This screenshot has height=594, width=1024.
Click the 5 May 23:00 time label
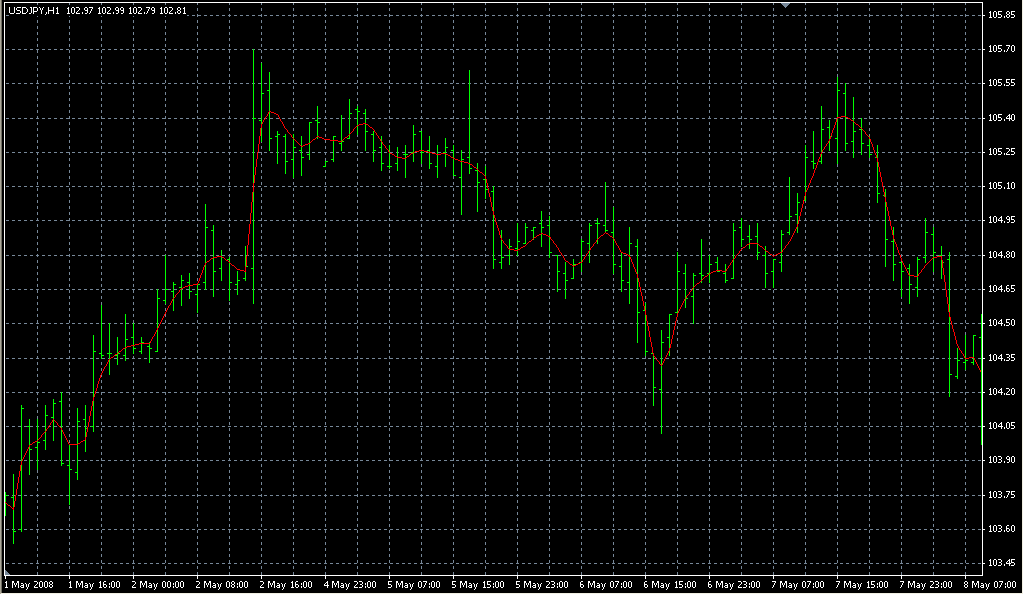(x=542, y=585)
